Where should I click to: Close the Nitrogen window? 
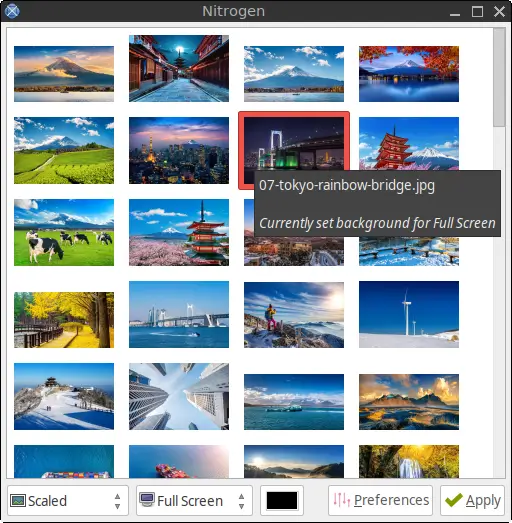499,12
